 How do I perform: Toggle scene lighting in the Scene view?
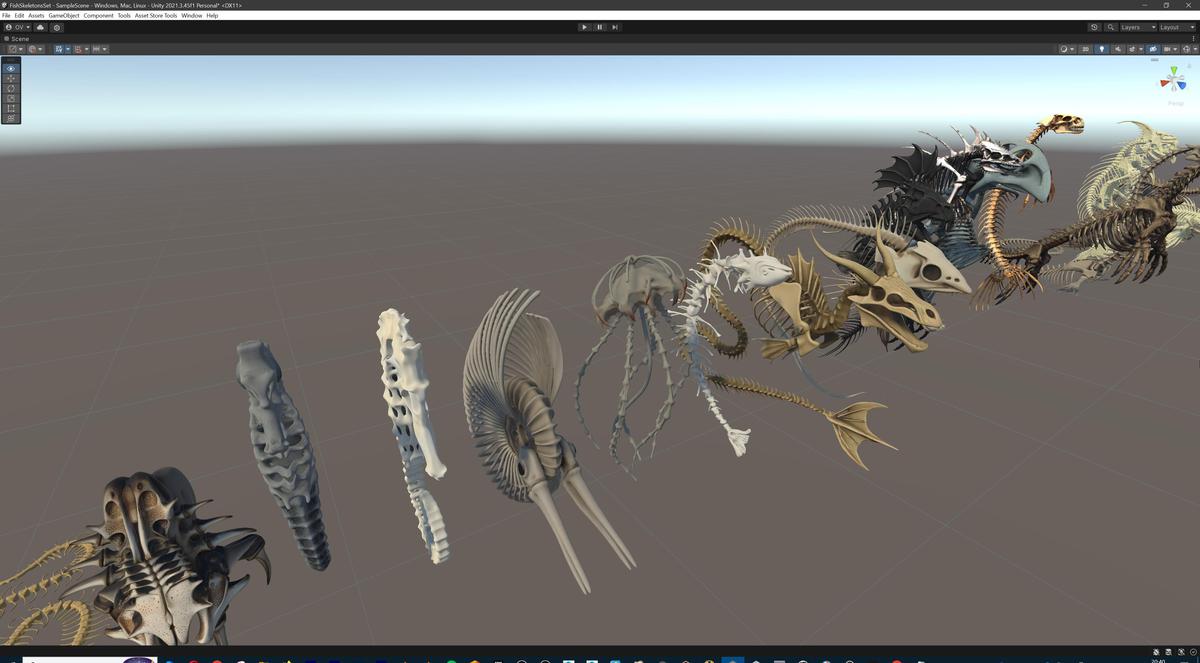(x=1102, y=48)
